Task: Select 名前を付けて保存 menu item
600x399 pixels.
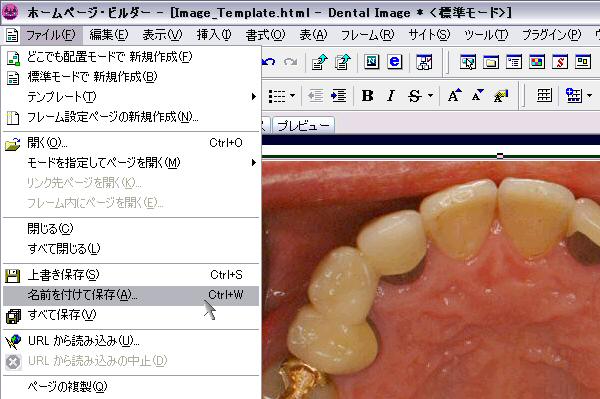Action: point(130,295)
